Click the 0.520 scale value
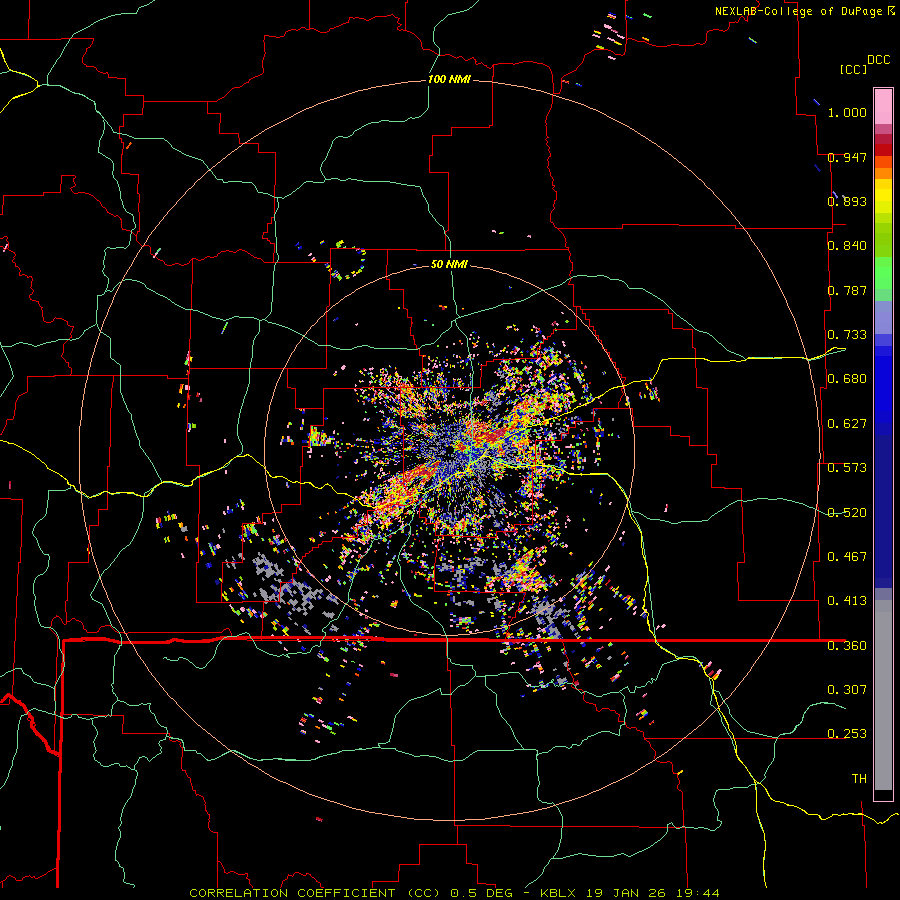900x900 pixels. pos(847,513)
